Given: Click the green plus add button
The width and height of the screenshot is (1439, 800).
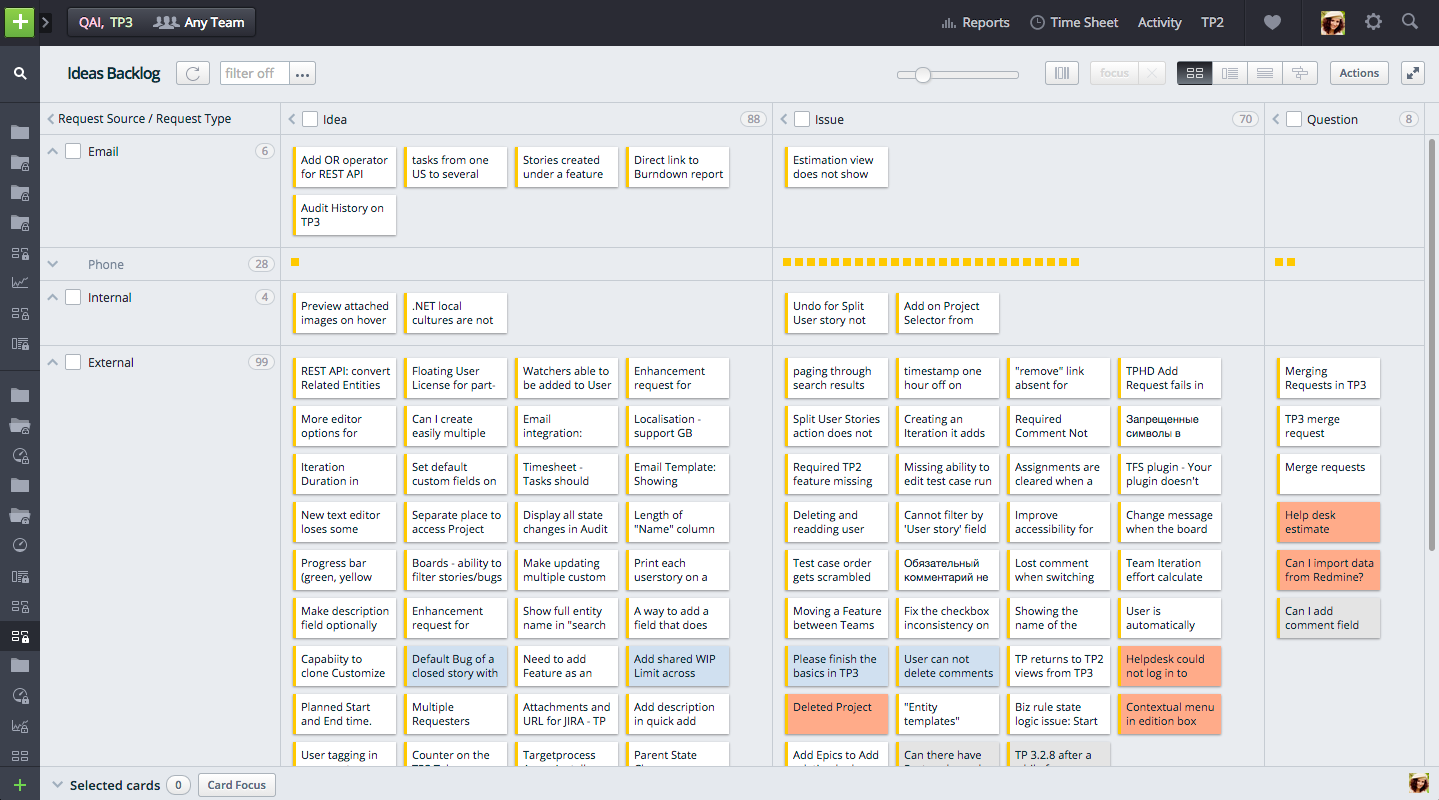Looking at the screenshot, I should [x=19, y=22].
